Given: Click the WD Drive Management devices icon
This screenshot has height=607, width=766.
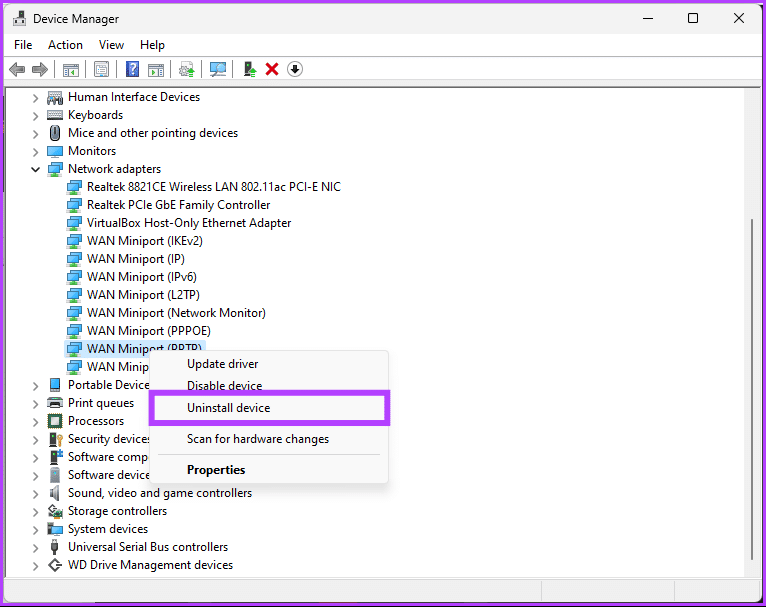Looking at the screenshot, I should pos(55,565).
